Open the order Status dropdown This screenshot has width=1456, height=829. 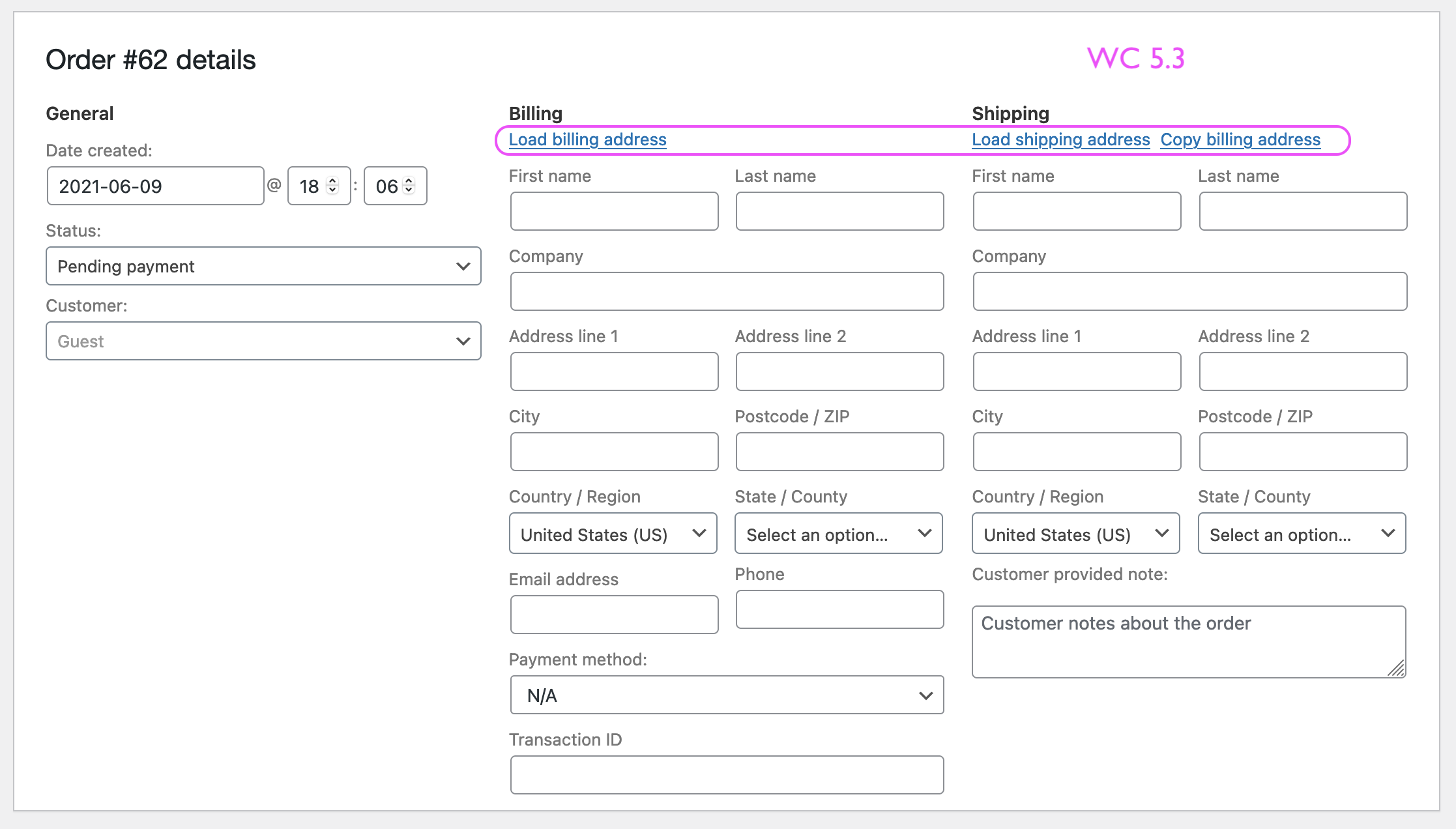263,266
